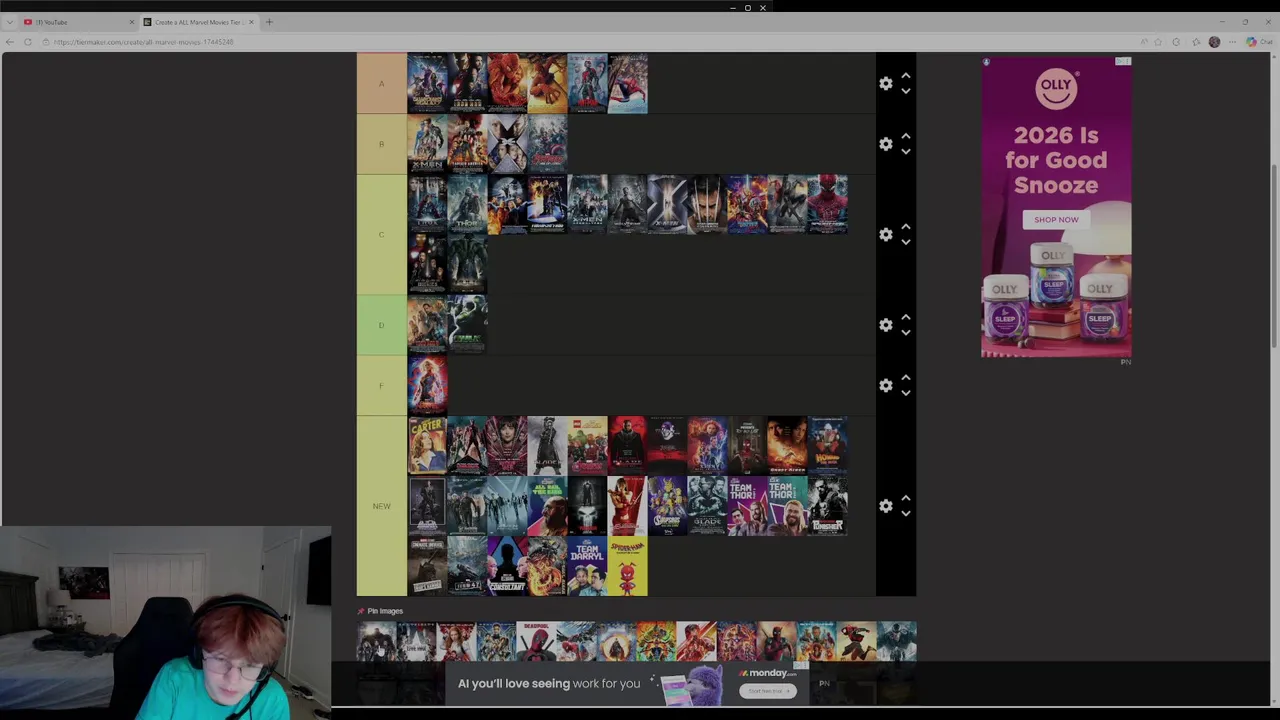Screen dimensions: 1280x720
Task: Reload the page with the refresh icon
Action: pos(28,42)
